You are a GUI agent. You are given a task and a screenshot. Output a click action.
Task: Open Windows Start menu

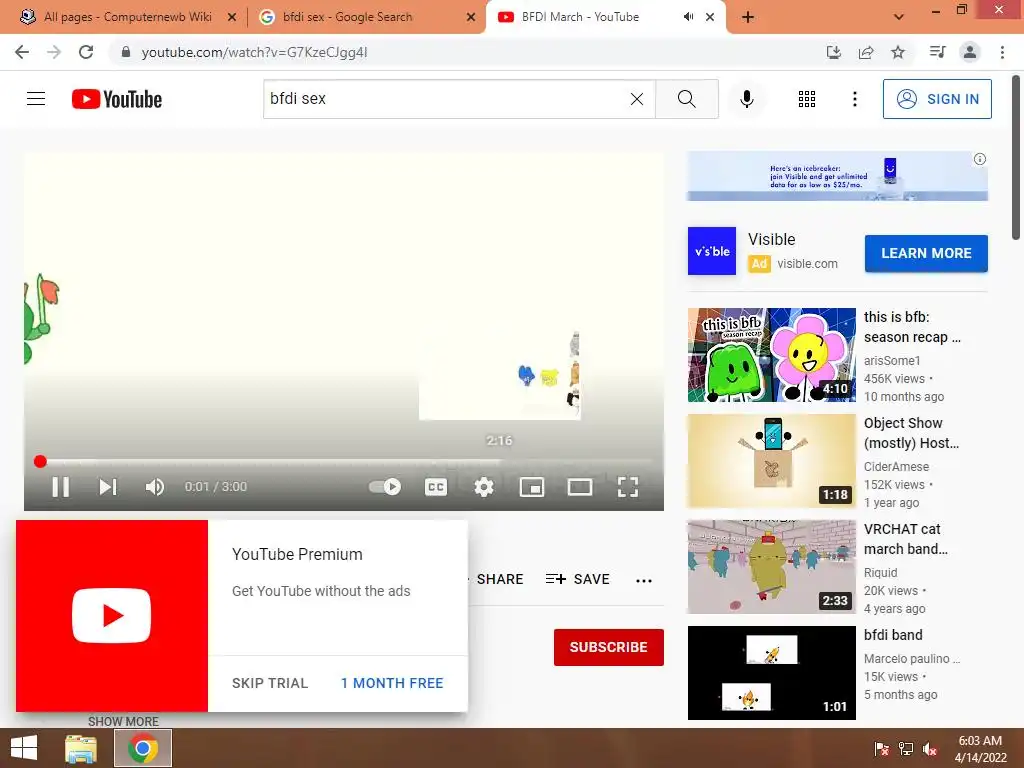24,748
